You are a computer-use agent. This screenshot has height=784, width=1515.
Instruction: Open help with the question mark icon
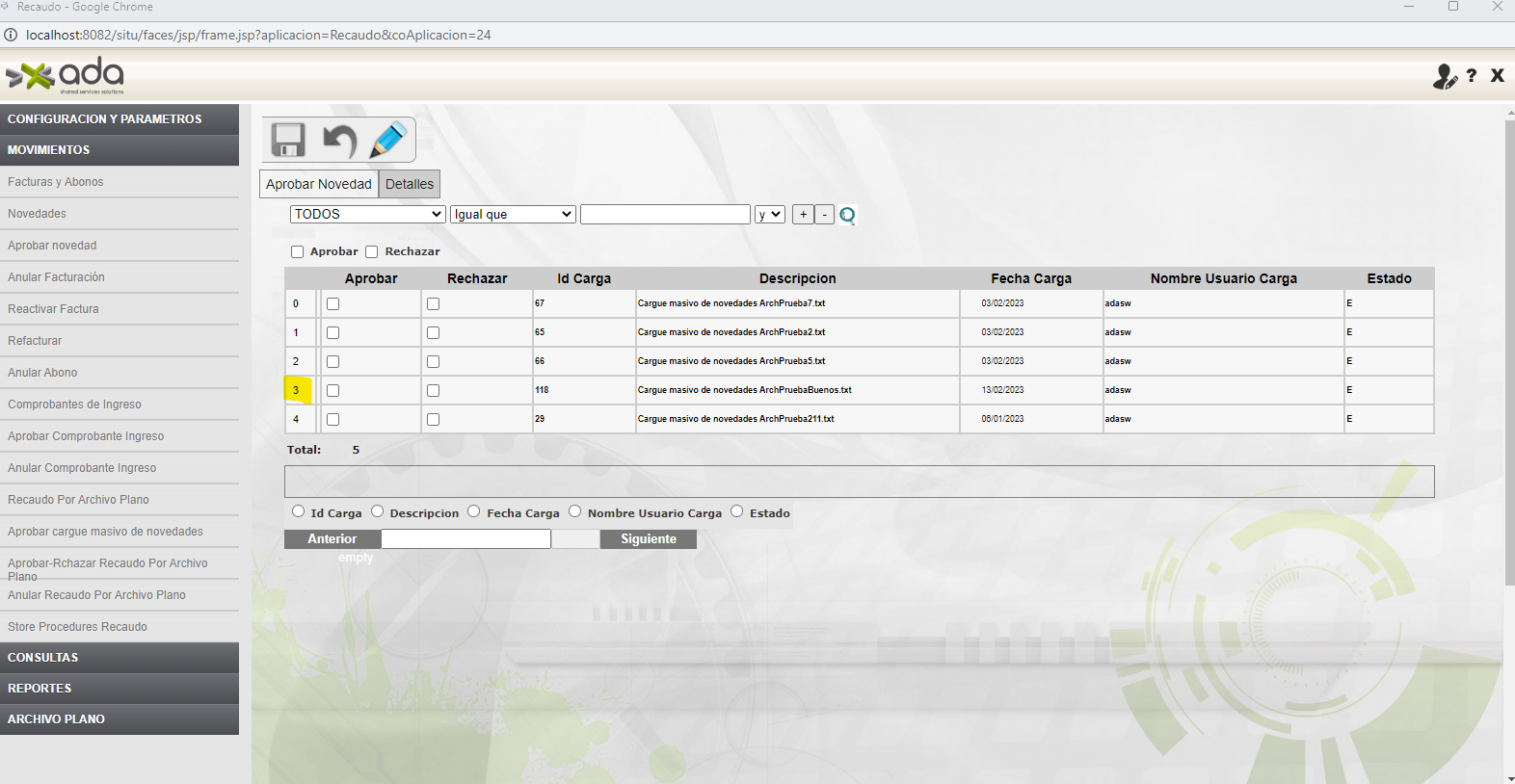pos(1472,75)
